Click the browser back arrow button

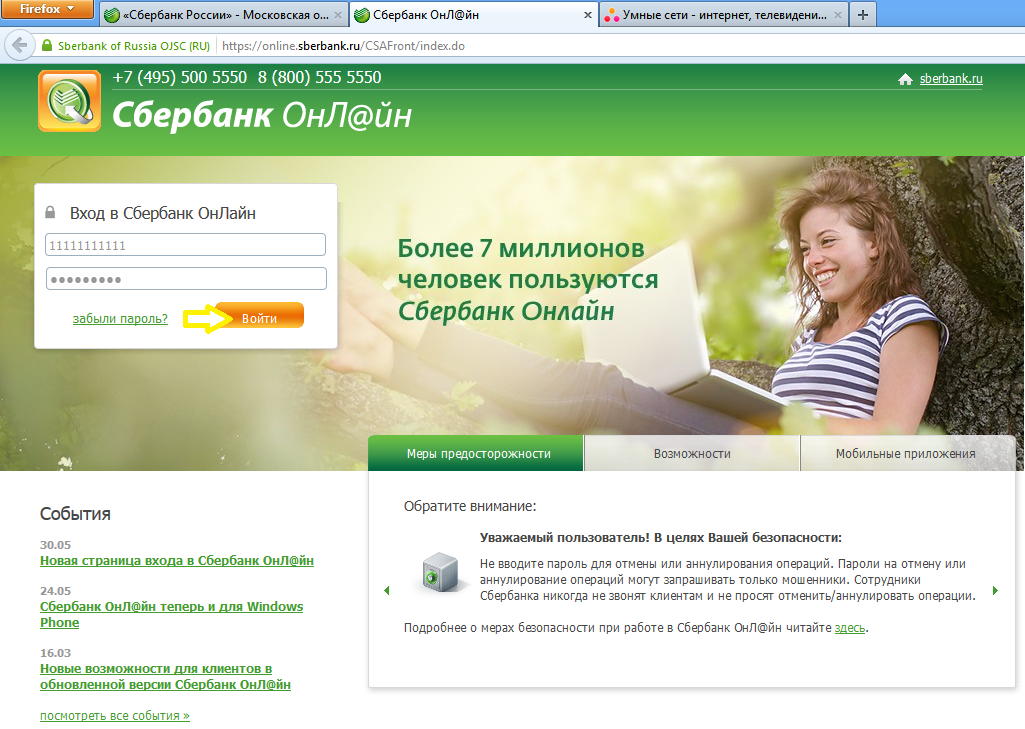[17, 46]
